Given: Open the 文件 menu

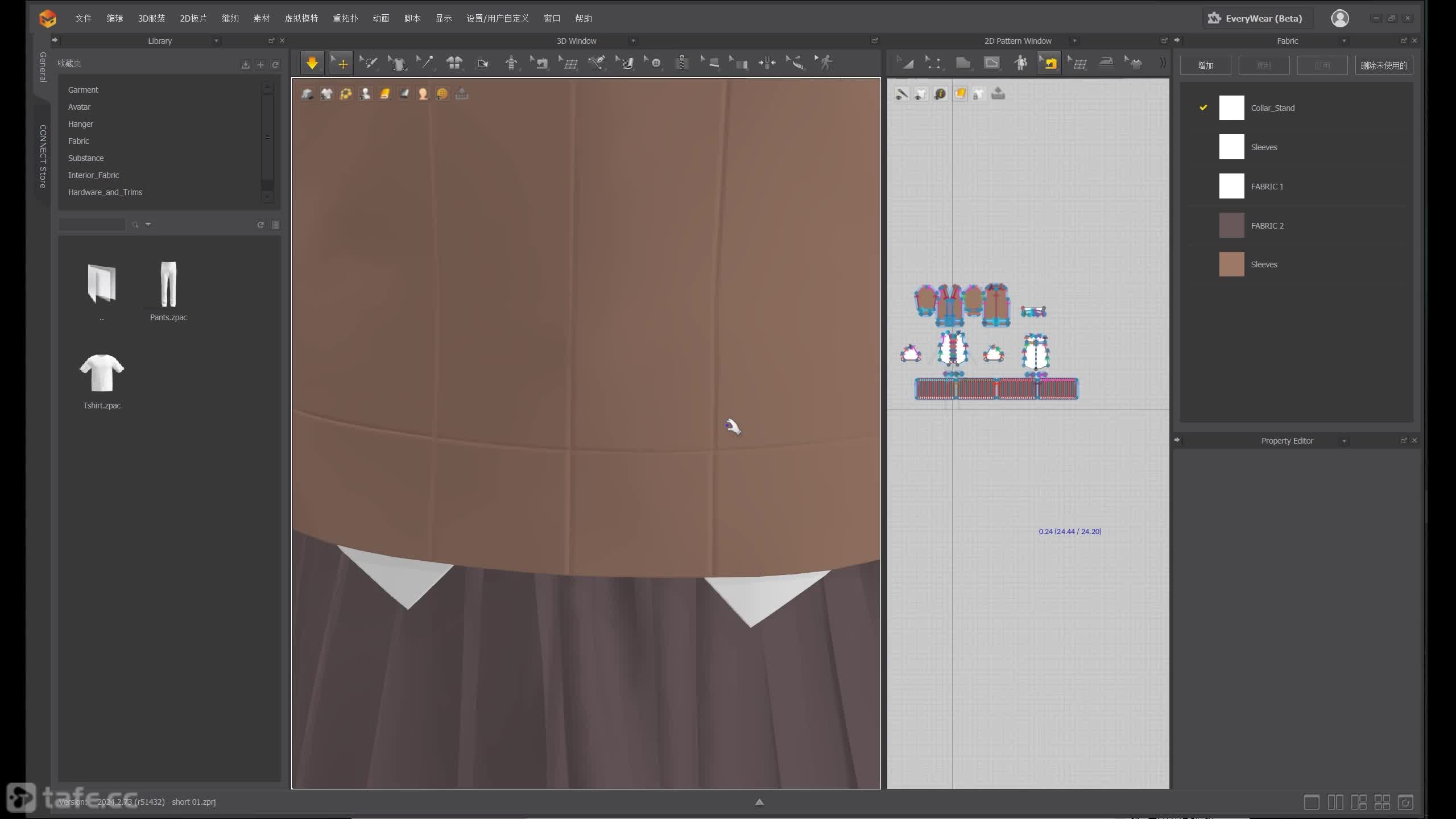Looking at the screenshot, I should coord(83,18).
